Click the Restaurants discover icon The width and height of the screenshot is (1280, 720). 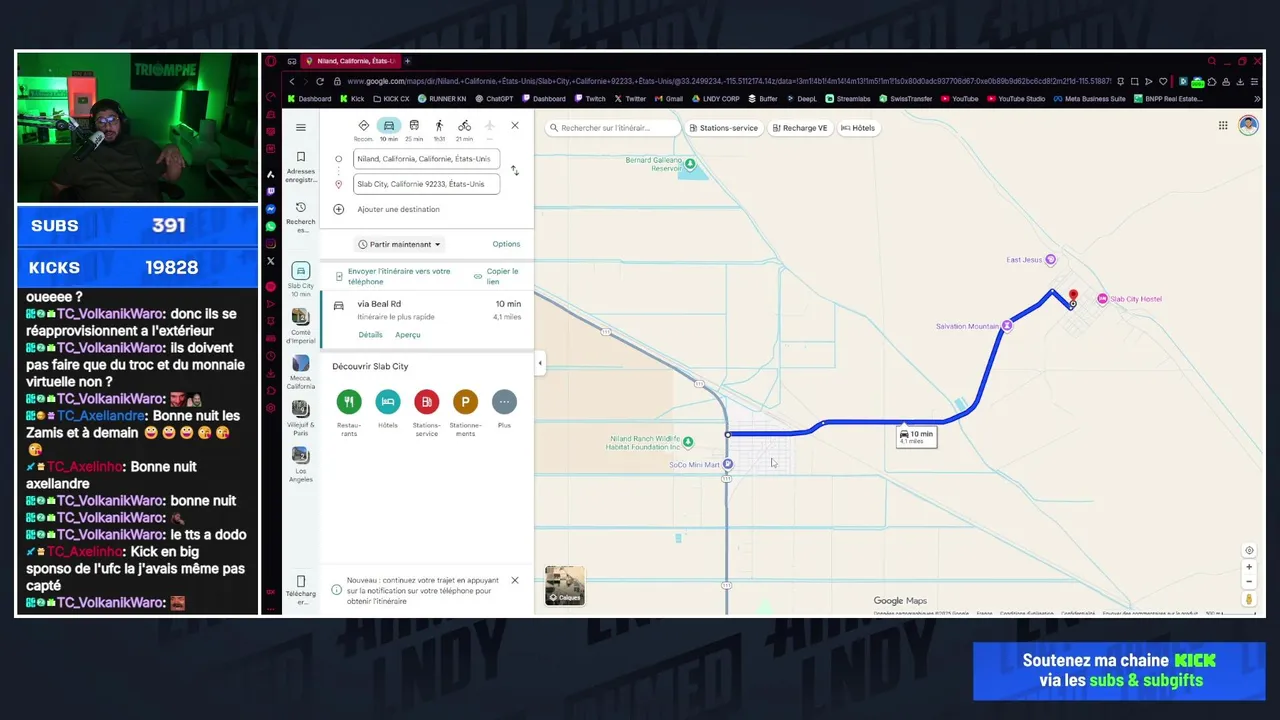point(349,402)
